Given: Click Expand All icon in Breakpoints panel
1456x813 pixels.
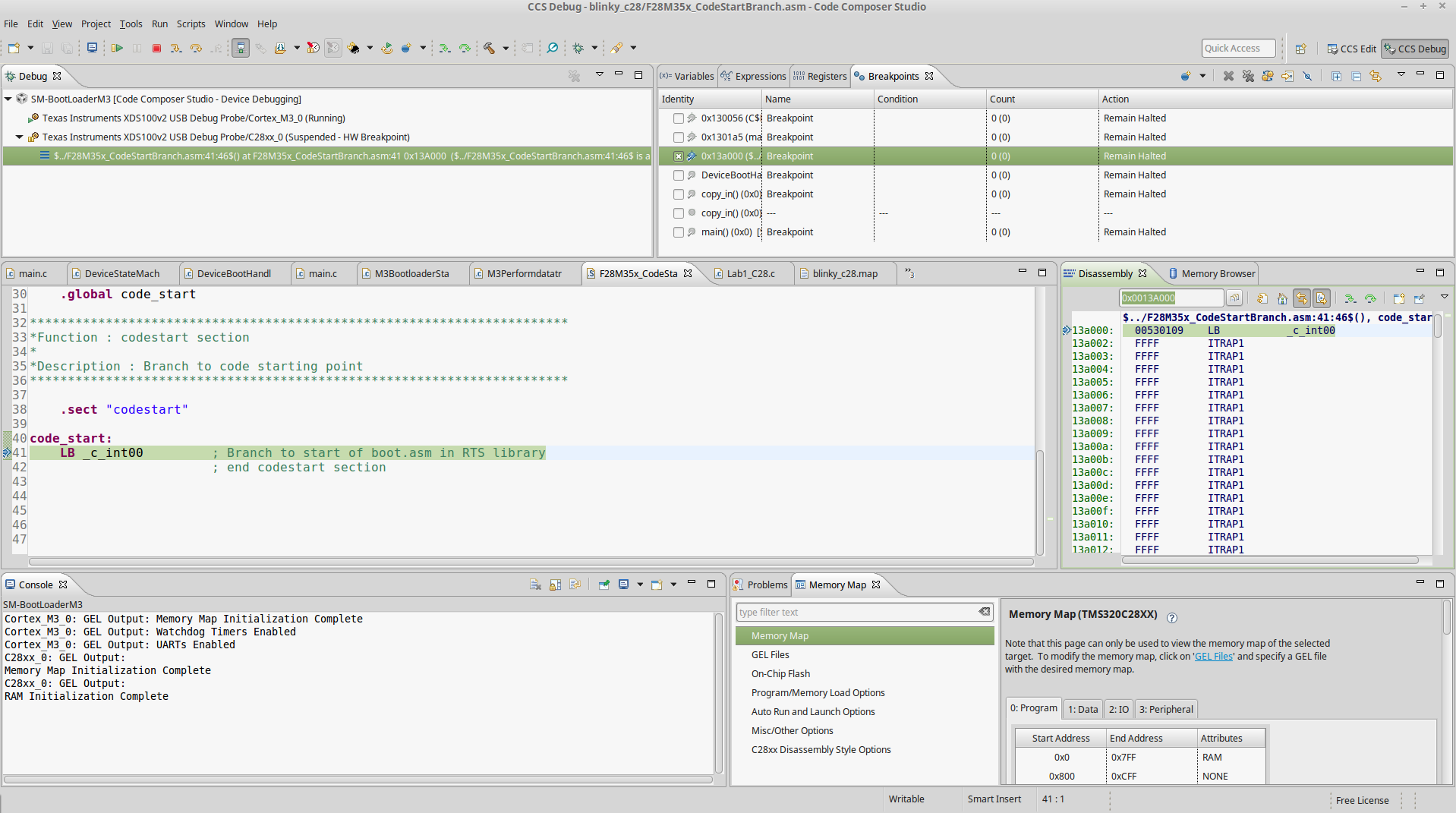Looking at the screenshot, I should [x=1336, y=76].
